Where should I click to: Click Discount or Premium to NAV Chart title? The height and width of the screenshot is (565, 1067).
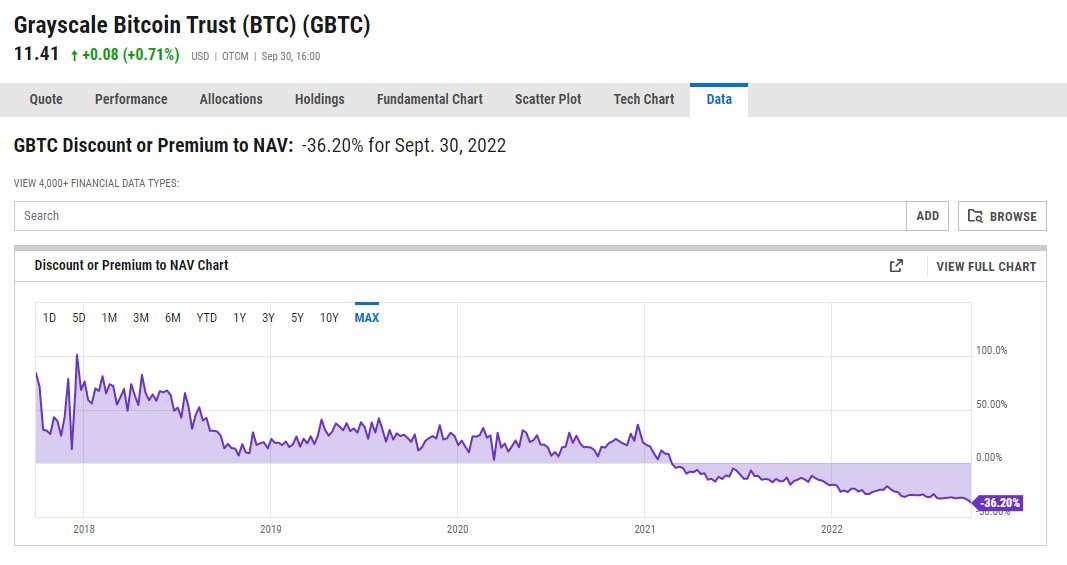(x=131, y=265)
